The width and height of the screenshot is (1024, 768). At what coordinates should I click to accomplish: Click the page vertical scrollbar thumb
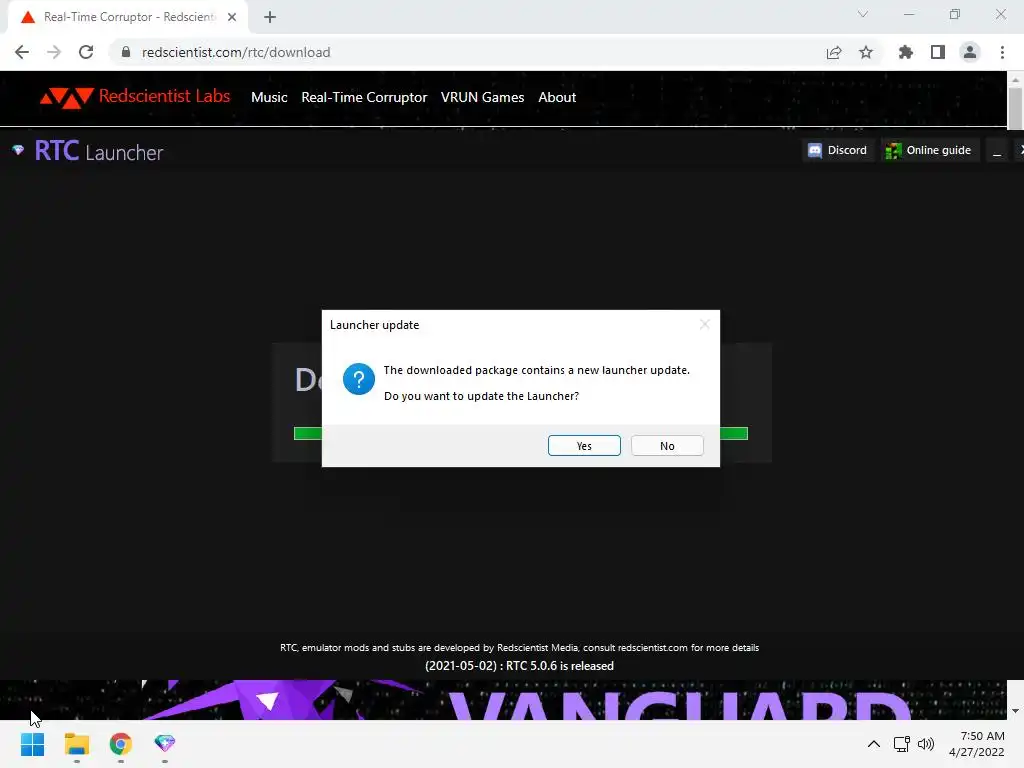point(1014,108)
